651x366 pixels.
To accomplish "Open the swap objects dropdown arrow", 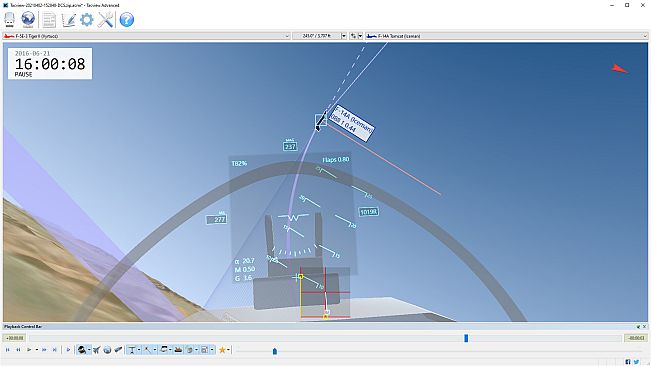I will [360, 36].
